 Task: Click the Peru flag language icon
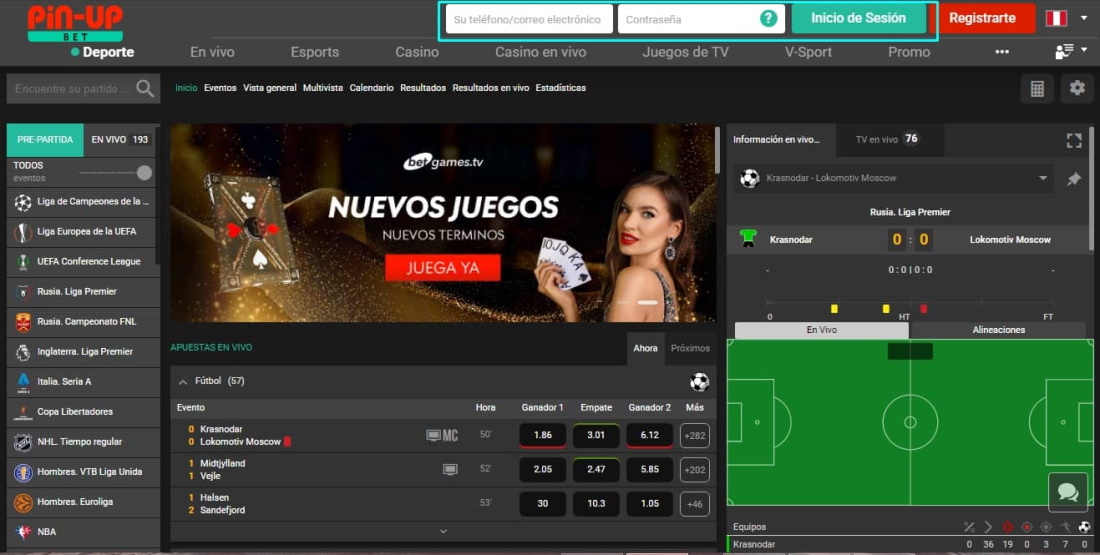[x=1056, y=18]
